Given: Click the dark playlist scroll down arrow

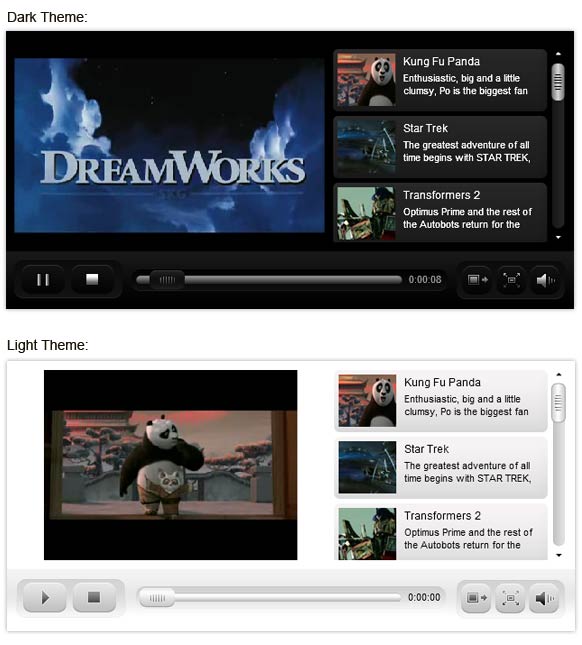Looking at the screenshot, I should click(x=558, y=237).
